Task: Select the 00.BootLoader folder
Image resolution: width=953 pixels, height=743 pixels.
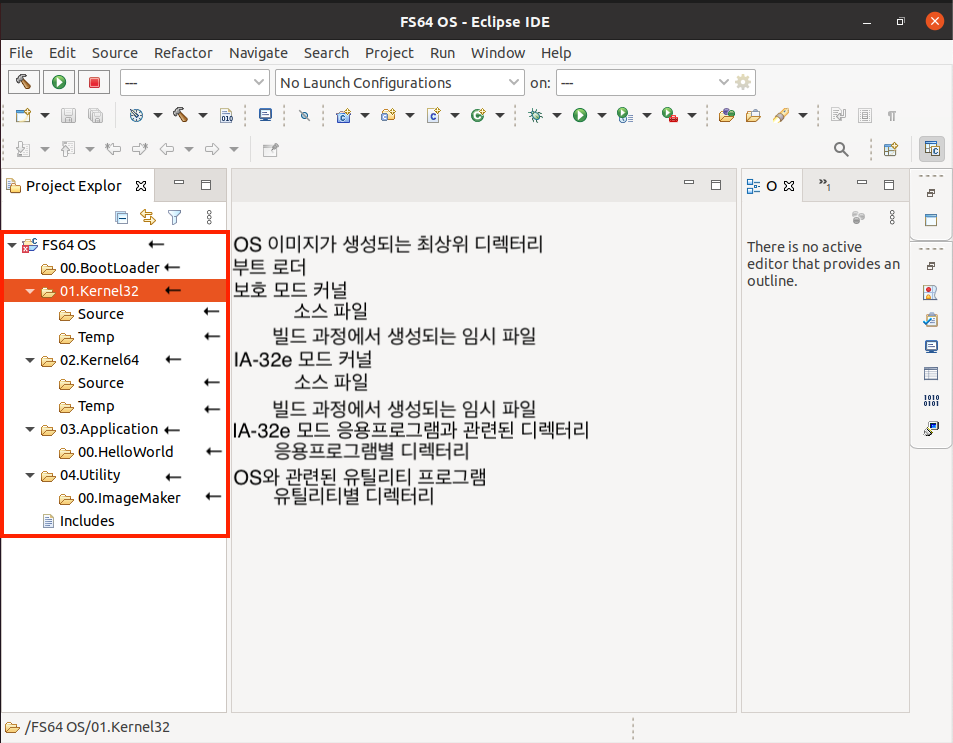Action: 109,268
